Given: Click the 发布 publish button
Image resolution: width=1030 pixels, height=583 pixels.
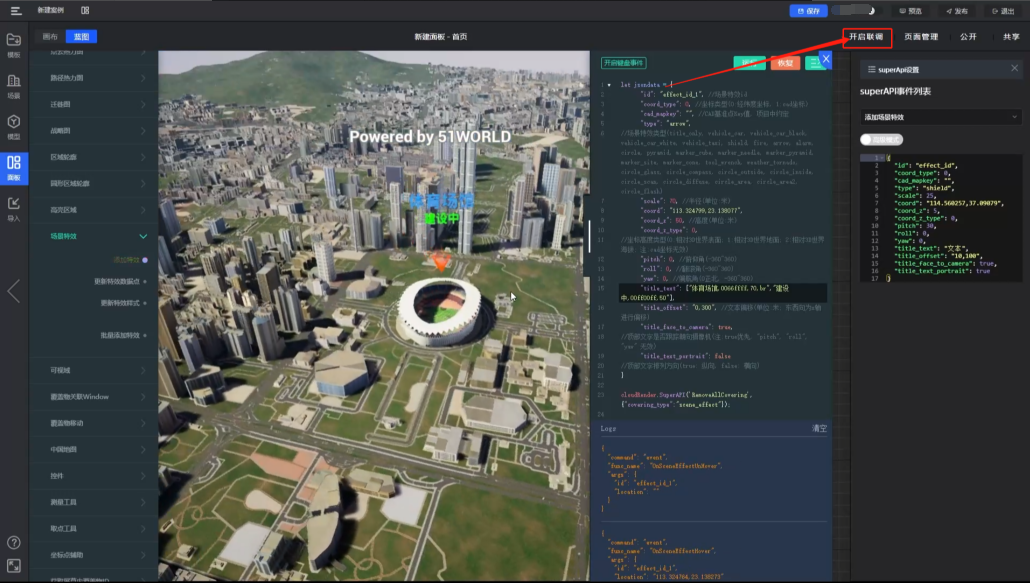Looking at the screenshot, I should [957, 11].
